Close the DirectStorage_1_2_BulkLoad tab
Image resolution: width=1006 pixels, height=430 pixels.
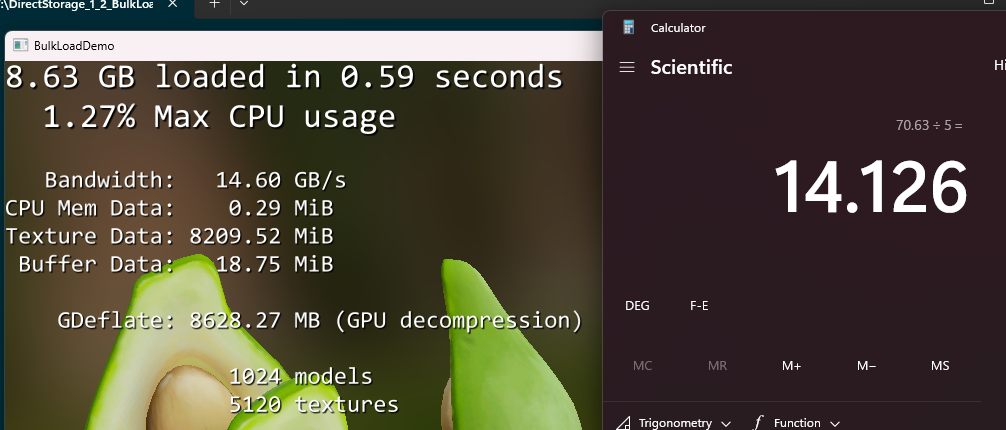(174, 5)
